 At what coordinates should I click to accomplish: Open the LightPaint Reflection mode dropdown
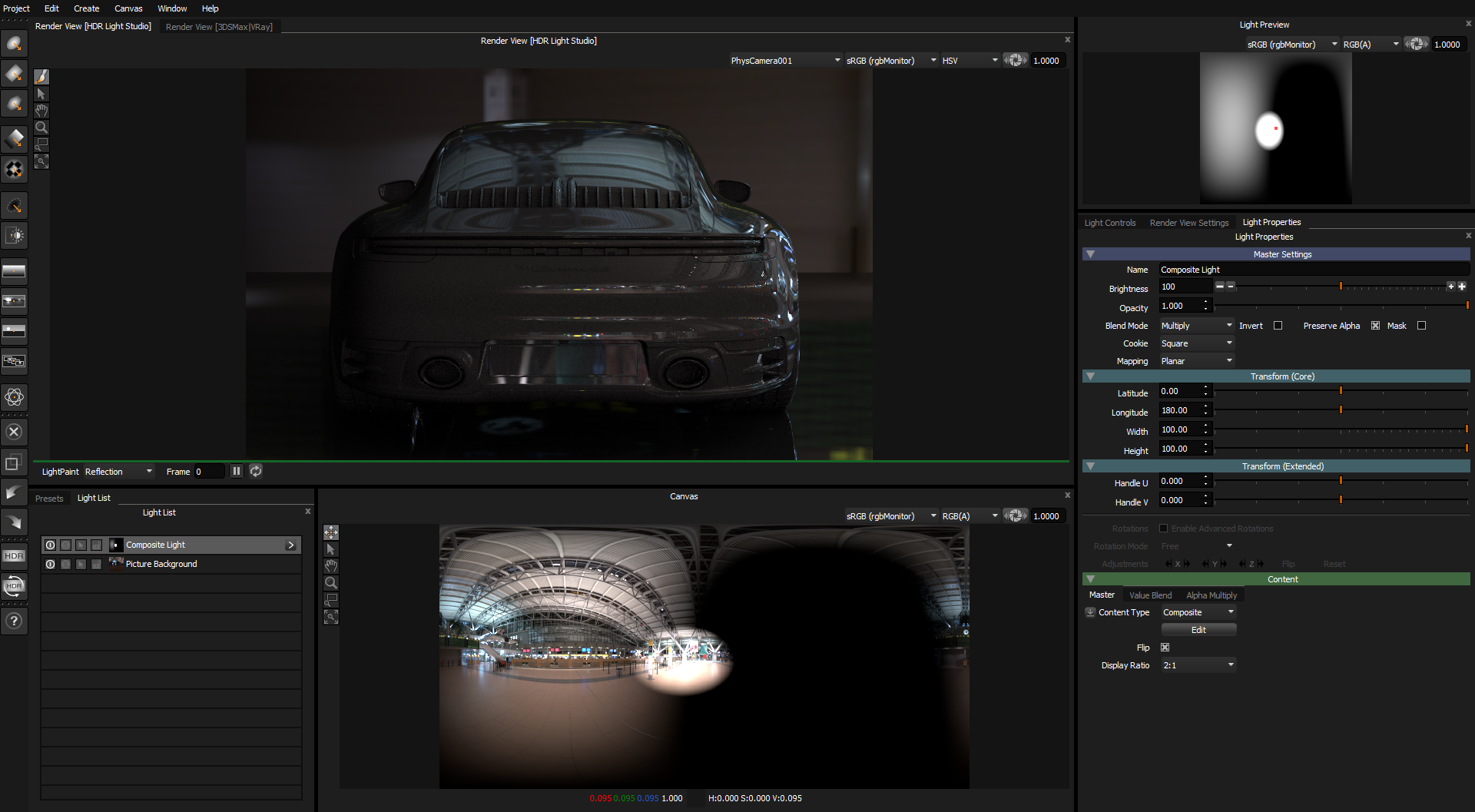118,471
